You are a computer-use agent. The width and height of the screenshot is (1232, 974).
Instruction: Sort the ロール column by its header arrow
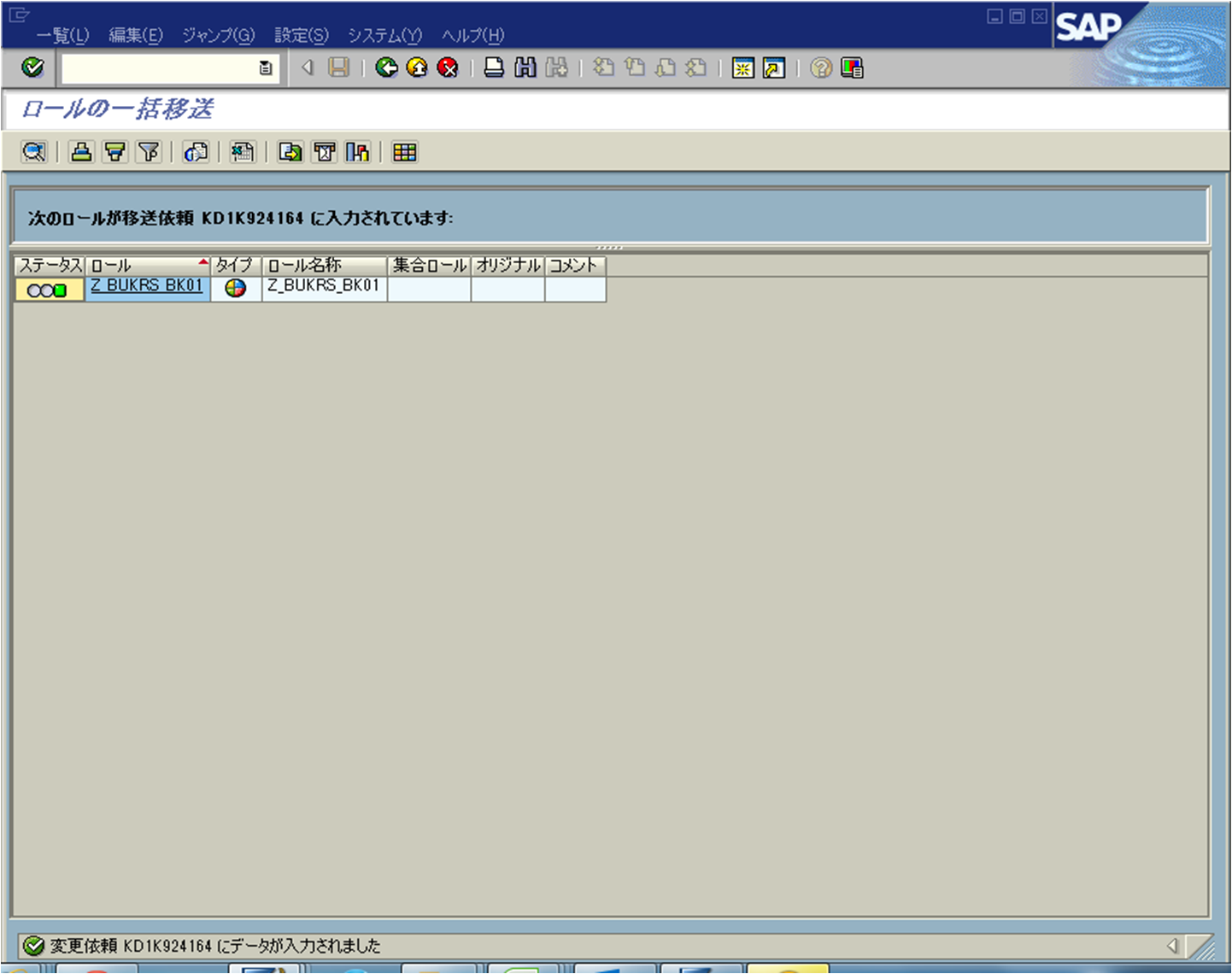pyautogui.click(x=202, y=265)
